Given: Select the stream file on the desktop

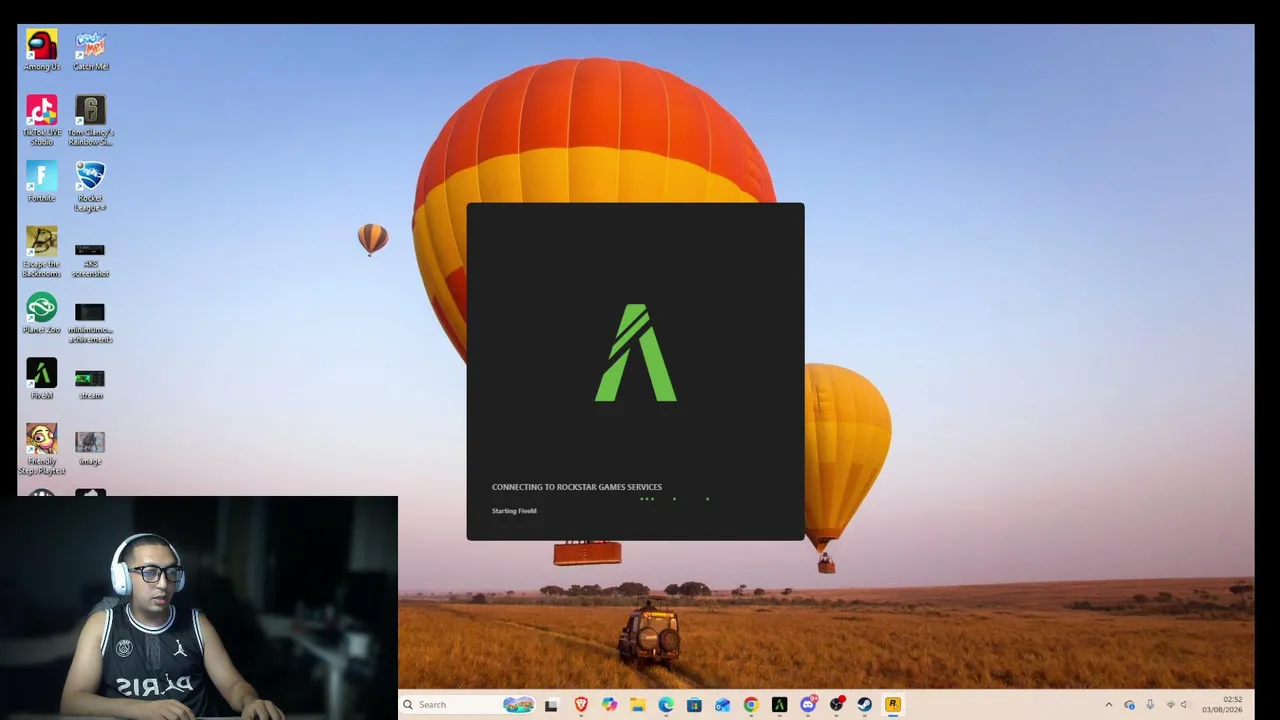Looking at the screenshot, I should pos(90,384).
